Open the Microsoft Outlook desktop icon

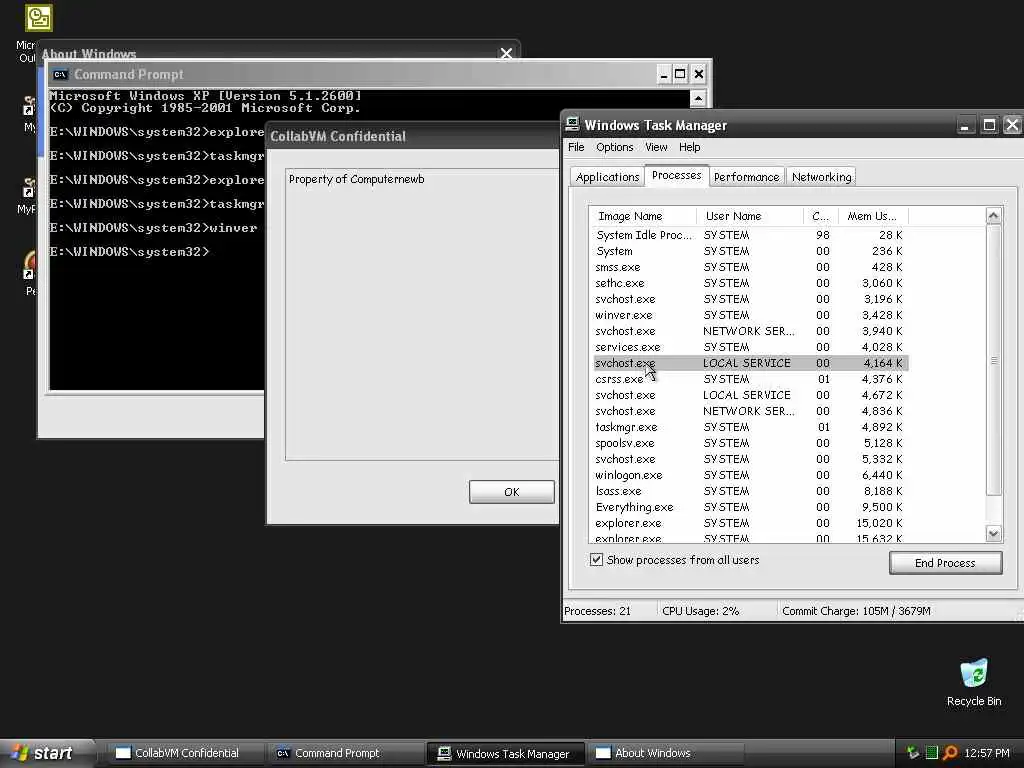38,18
